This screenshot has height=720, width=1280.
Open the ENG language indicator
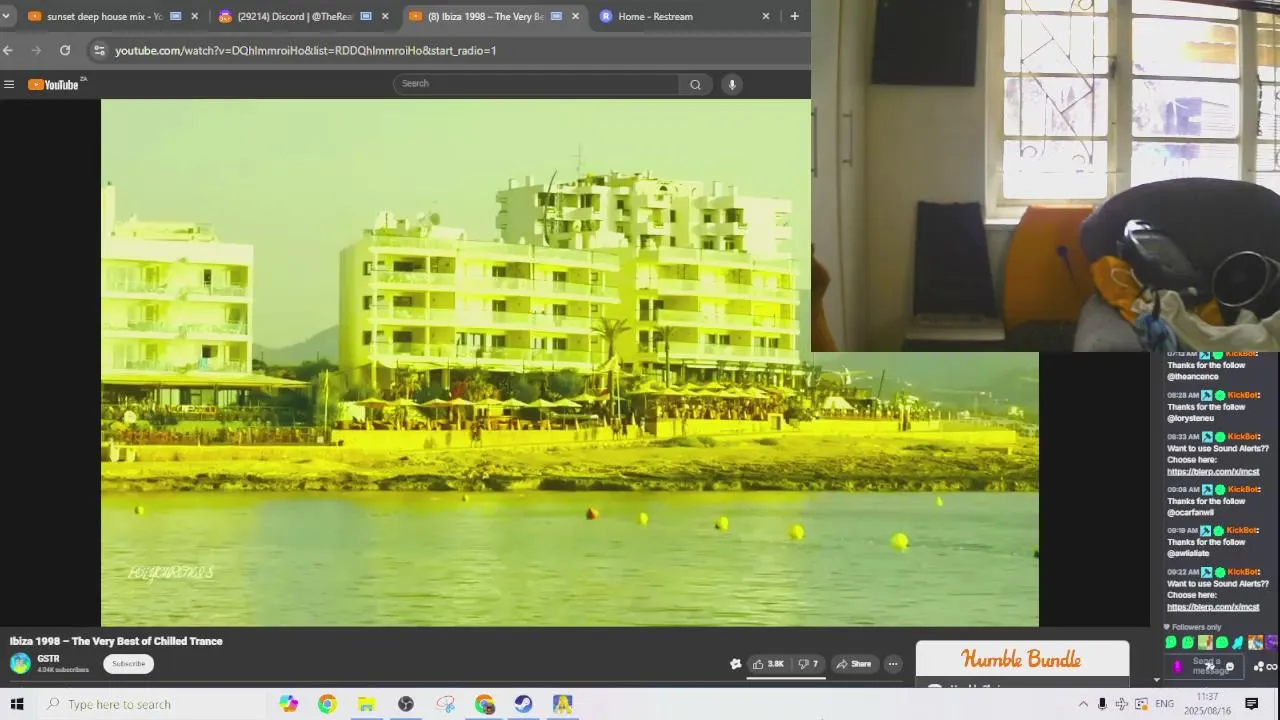[1165, 704]
